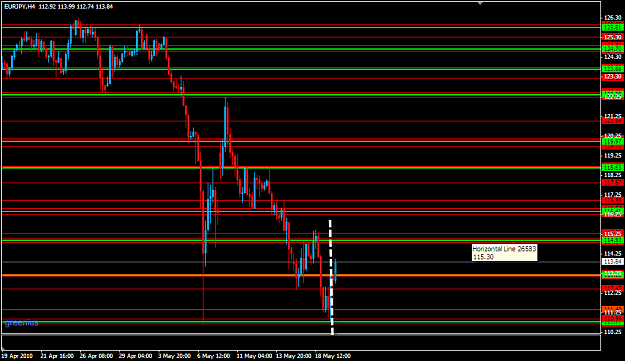Select the gray bid line at 113.84
Viewport: 625px width, 361px height.
point(301,262)
